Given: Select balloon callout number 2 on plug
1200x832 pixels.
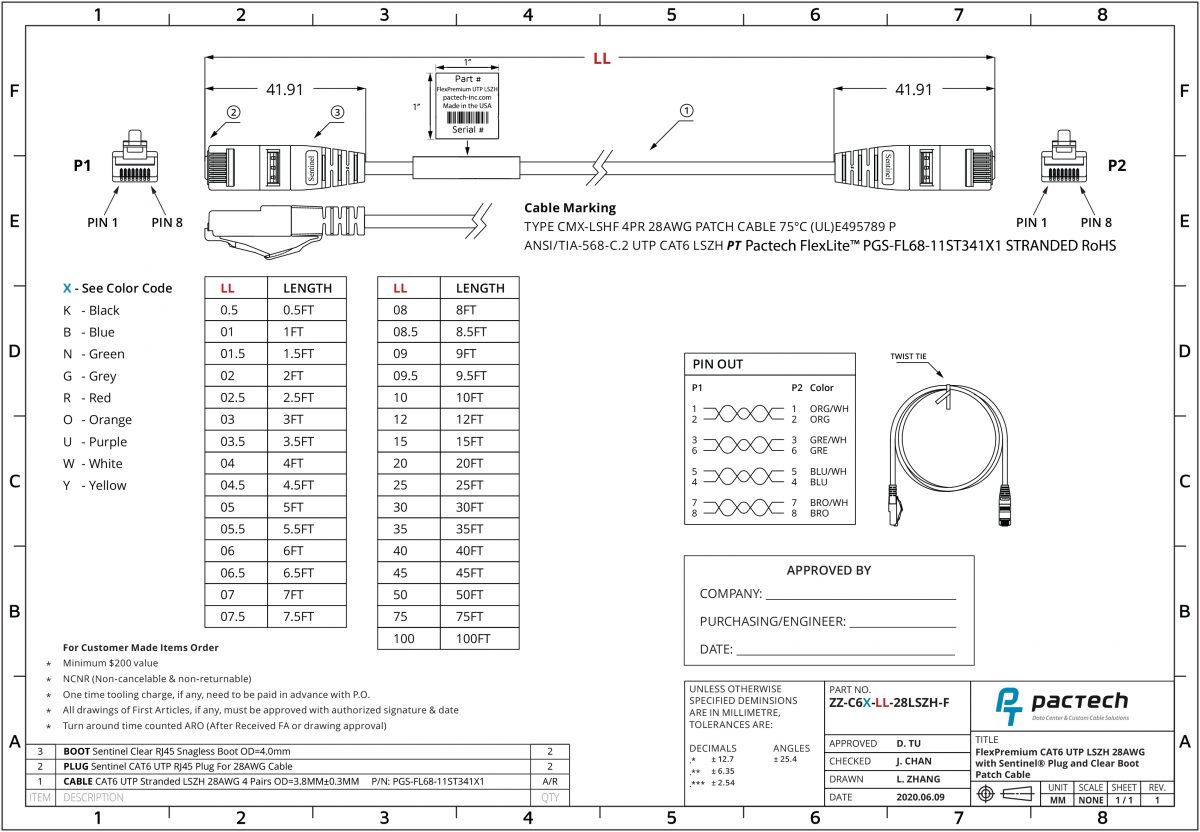Looking at the screenshot, I should click(234, 112).
